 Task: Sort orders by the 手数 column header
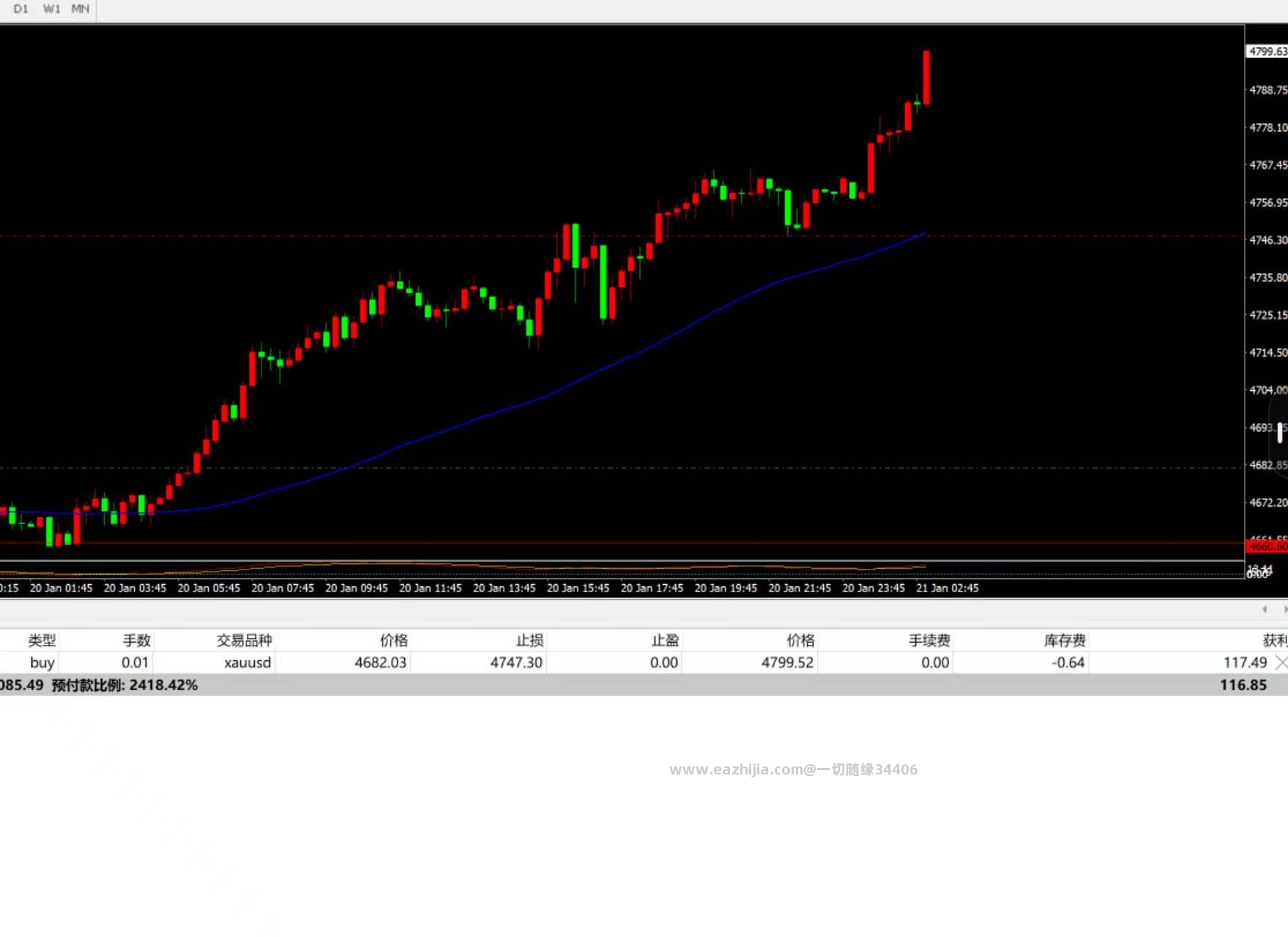(136, 641)
